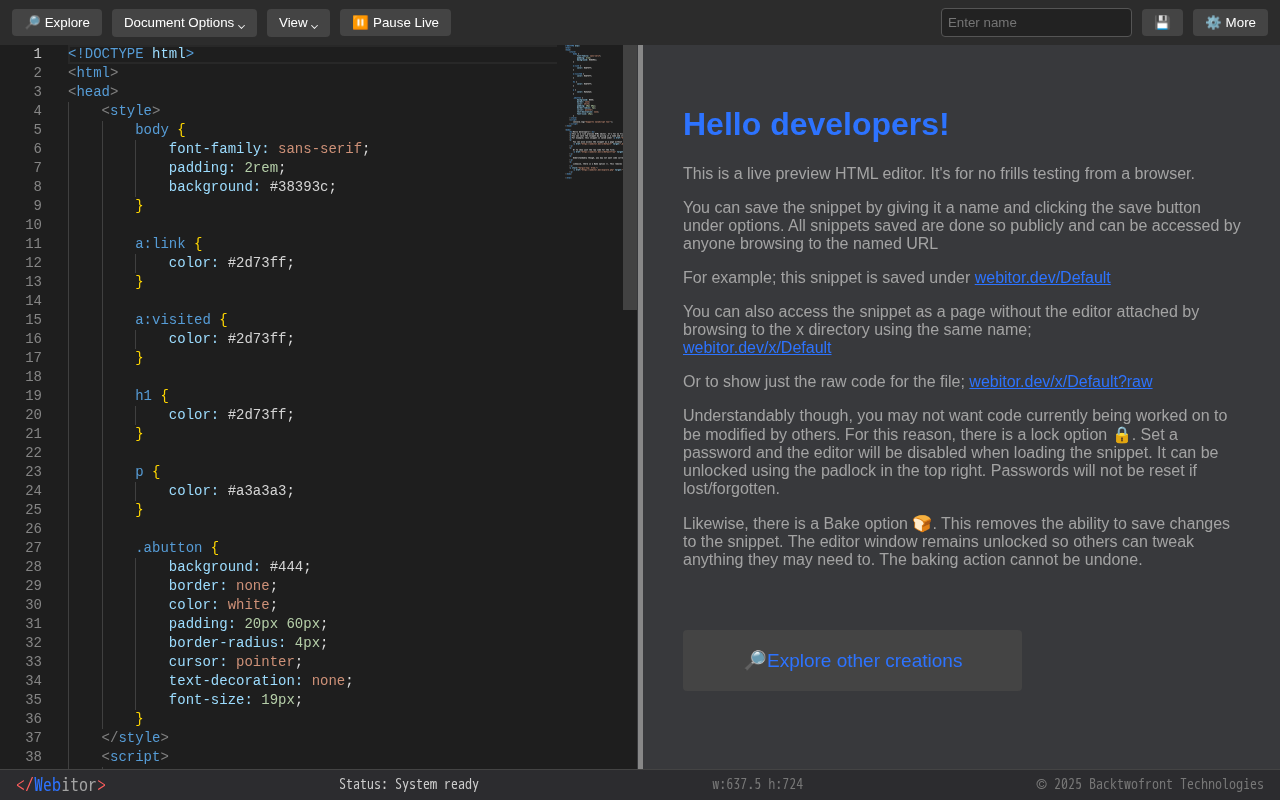
Task: Click line number 27 in gutter
Action: (33, 548)
